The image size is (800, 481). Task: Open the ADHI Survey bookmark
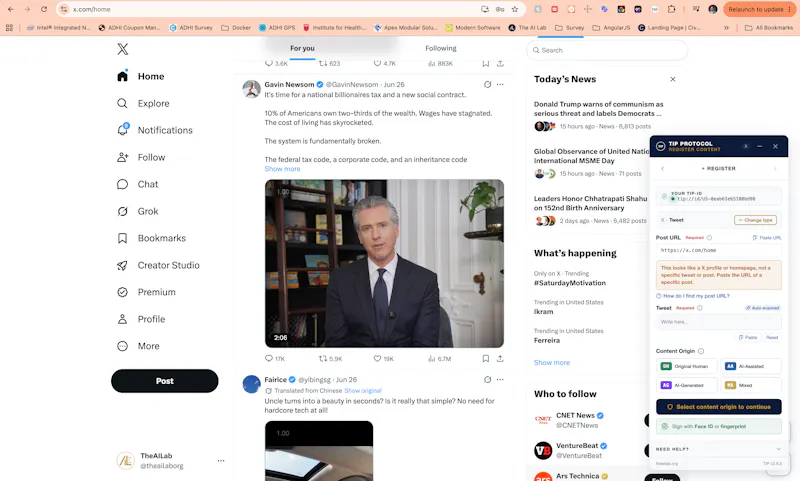click(191, 28)
